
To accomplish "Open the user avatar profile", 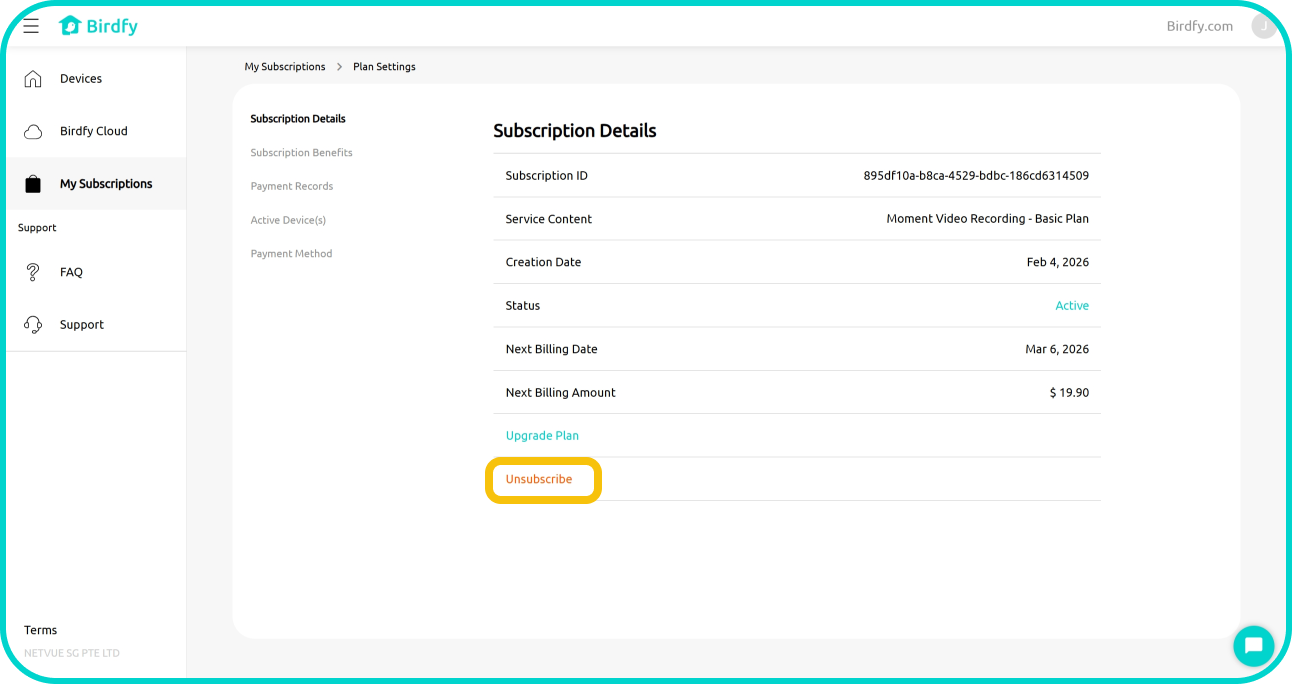I will point(1264,26).
